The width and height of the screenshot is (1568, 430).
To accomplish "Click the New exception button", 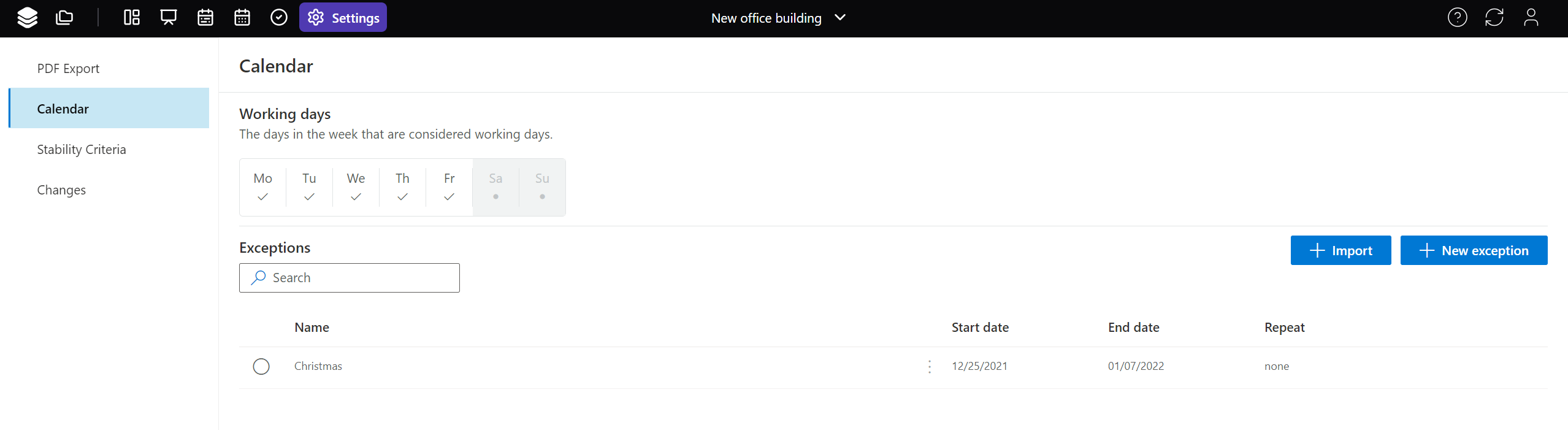I will click(1474, 250).
